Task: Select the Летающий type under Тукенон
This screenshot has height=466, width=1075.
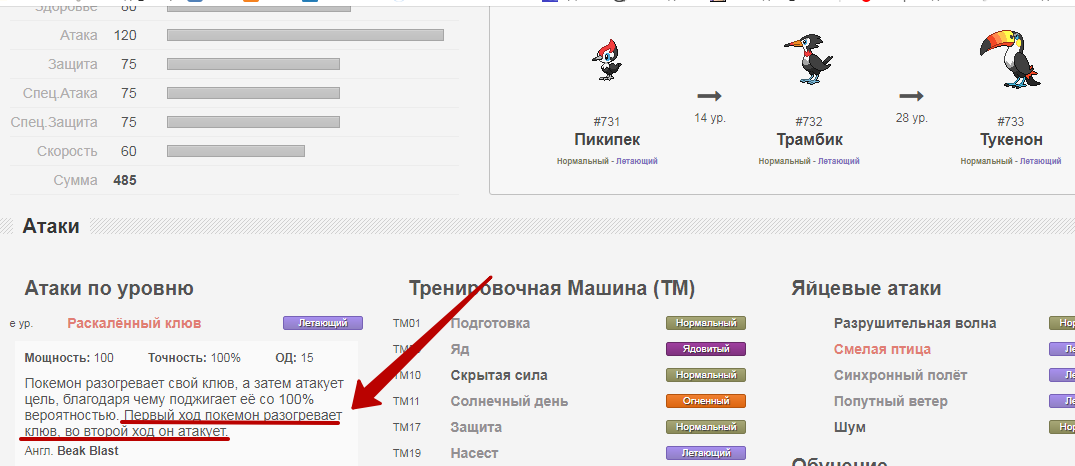Action: pos(1041,161)
